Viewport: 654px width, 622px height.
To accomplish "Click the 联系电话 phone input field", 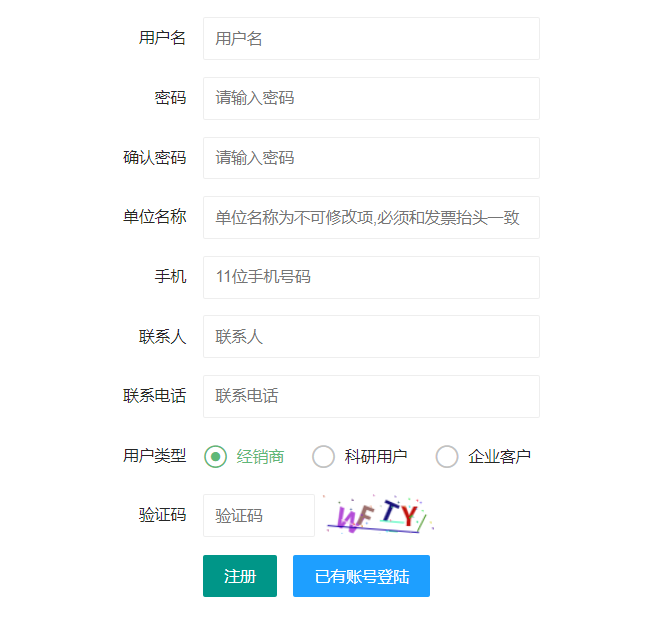I will pos(371,396).
